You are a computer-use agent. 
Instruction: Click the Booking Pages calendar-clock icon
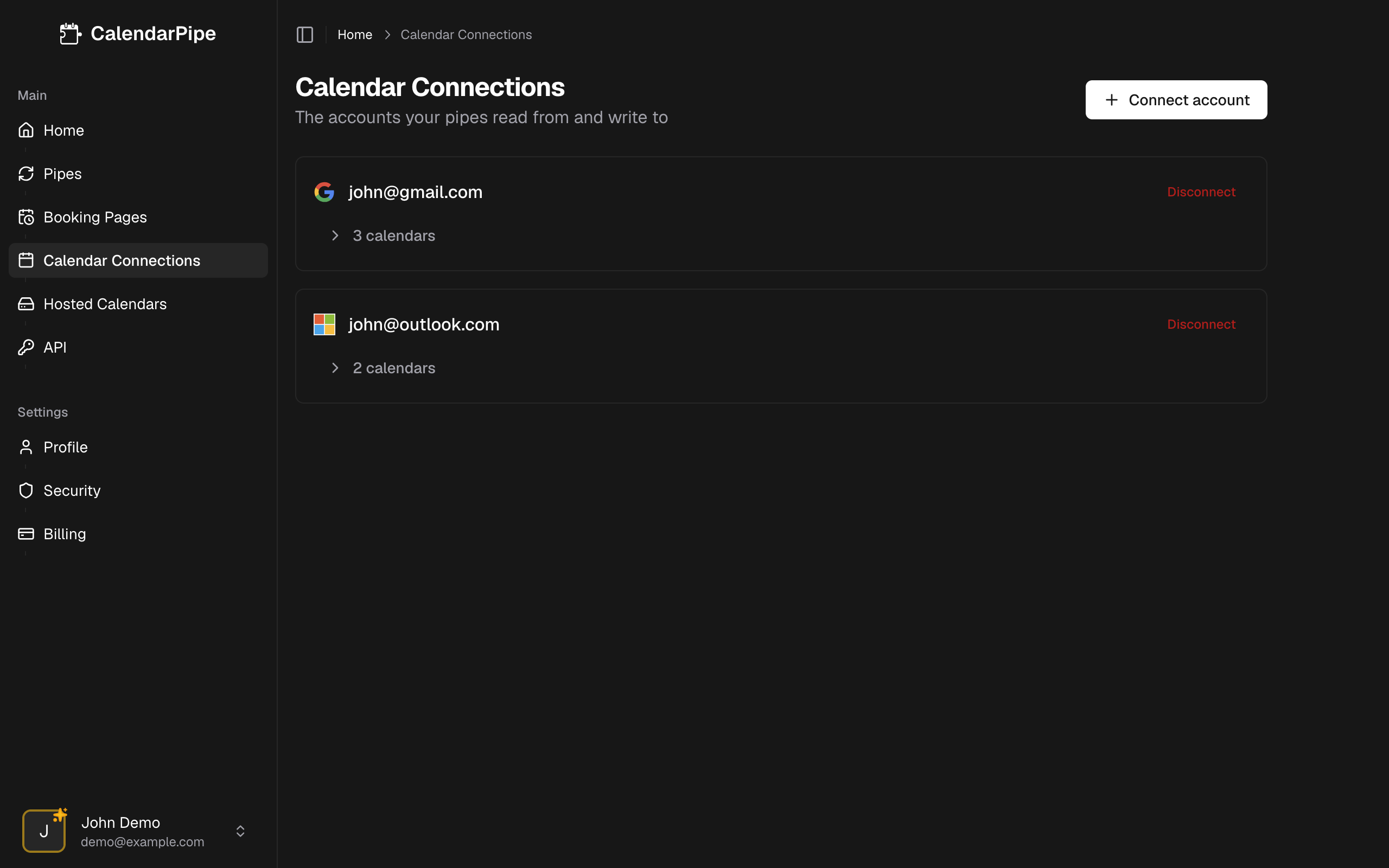click(26, 217)
